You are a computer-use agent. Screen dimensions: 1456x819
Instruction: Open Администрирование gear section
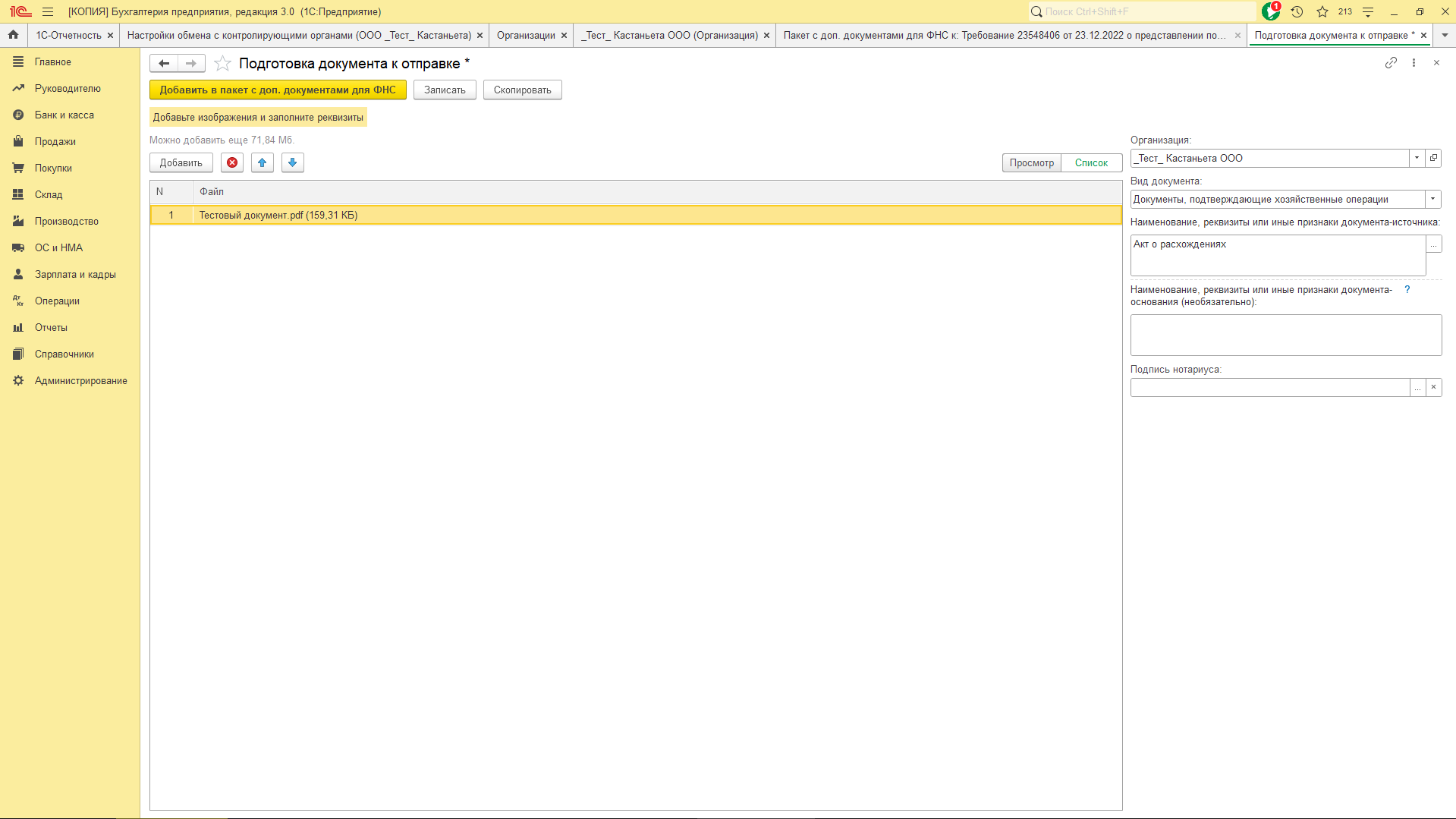tap(80, 380)
